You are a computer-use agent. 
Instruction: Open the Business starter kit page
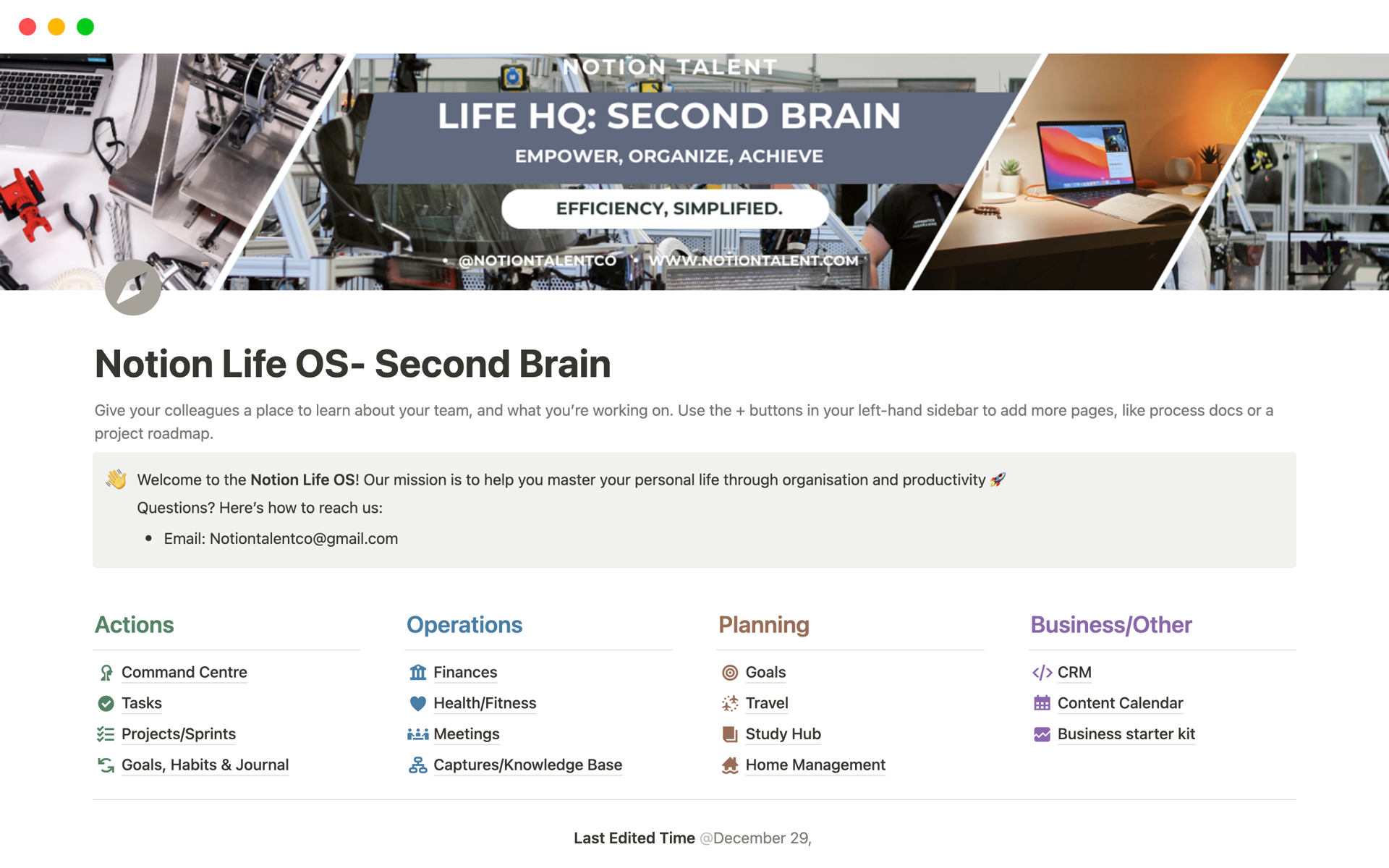coord(1126,734)
